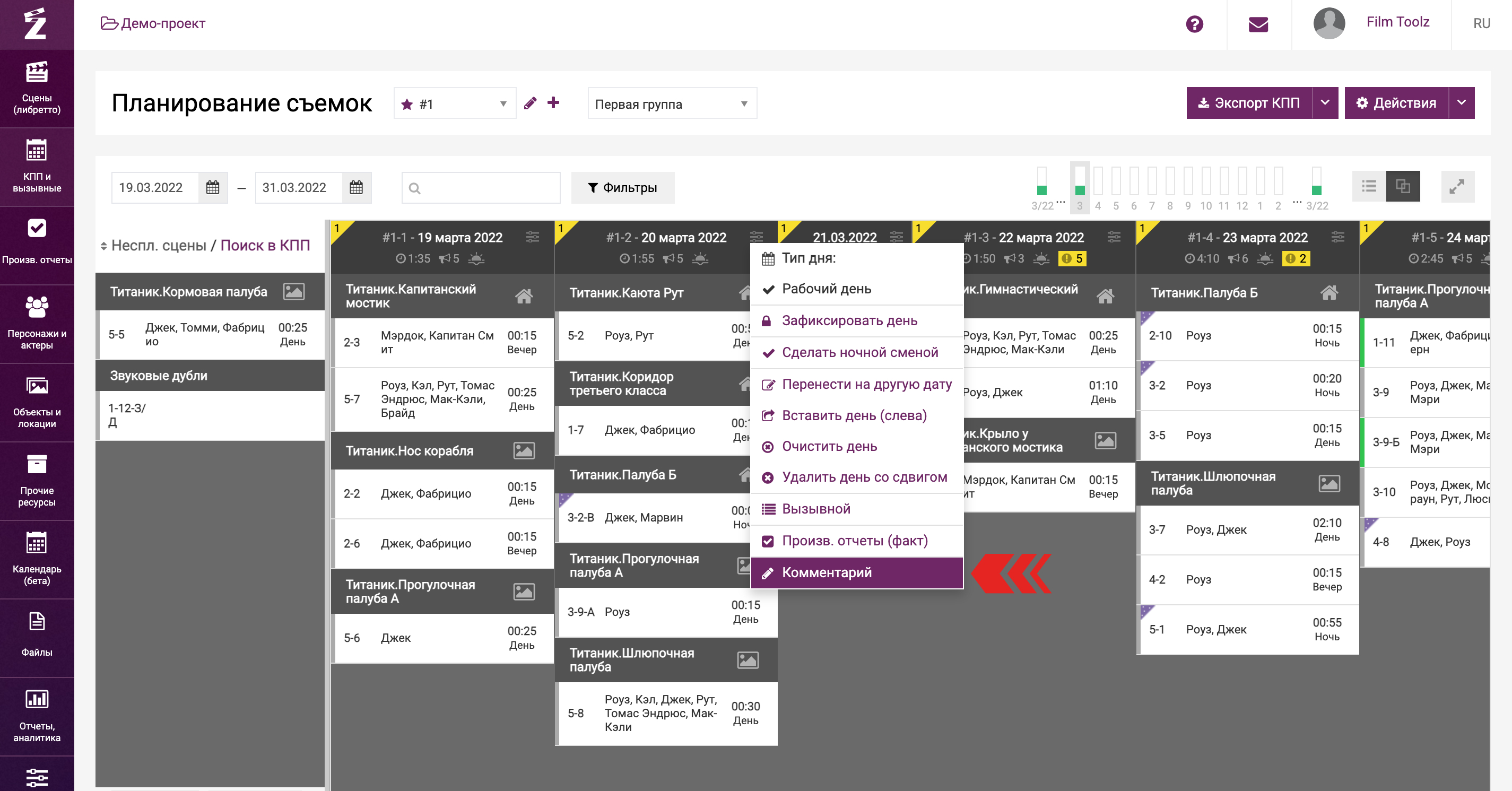Viewport: 1512px width, 791px height.
Task: Toggle 'Сделать ночной сменой' option
Action: click(x=859, y=352)
